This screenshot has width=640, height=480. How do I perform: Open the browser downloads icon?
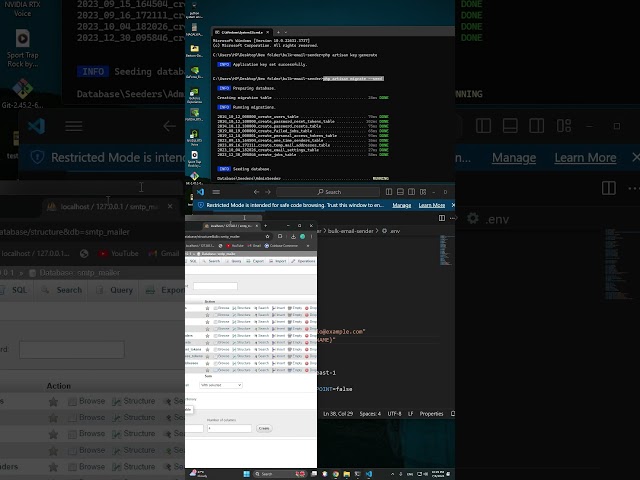[293, 236]
